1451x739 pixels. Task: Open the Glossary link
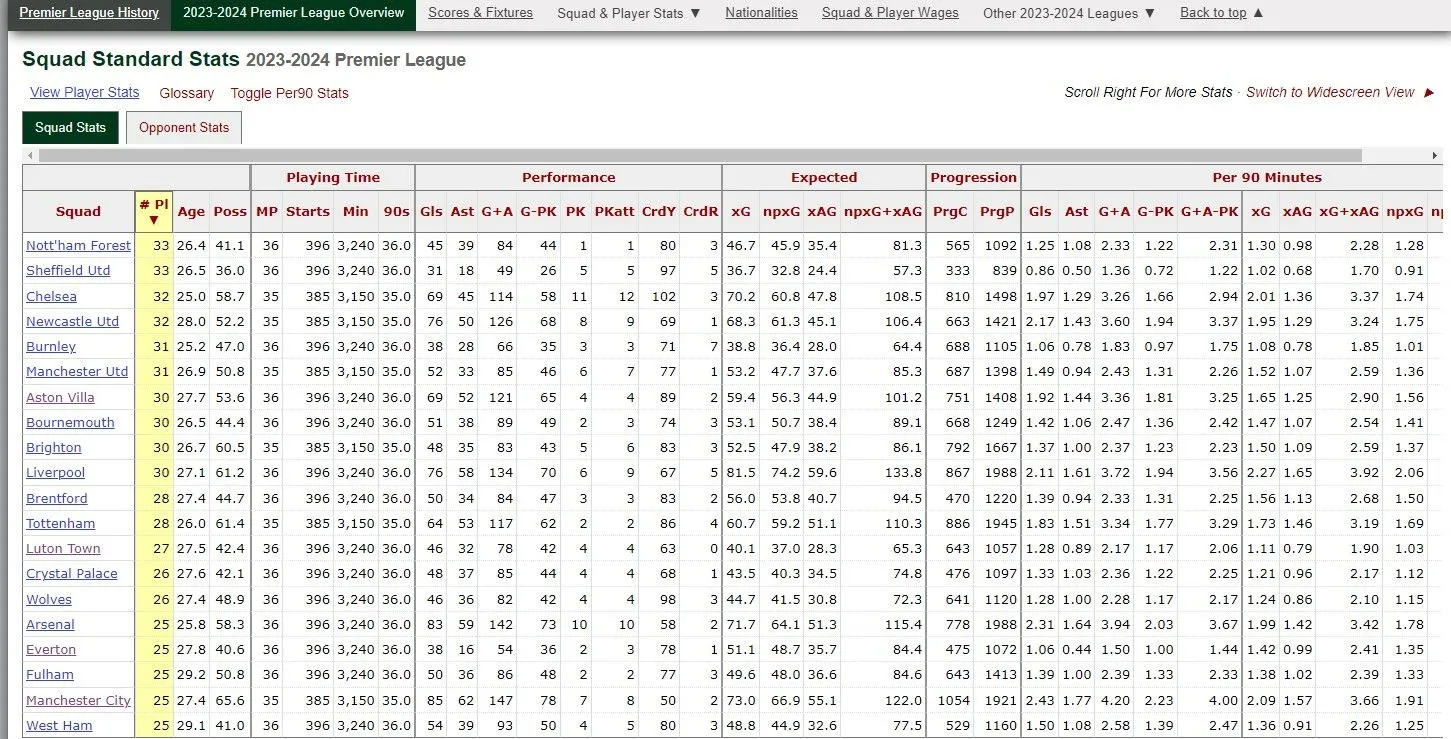(187, 93)
